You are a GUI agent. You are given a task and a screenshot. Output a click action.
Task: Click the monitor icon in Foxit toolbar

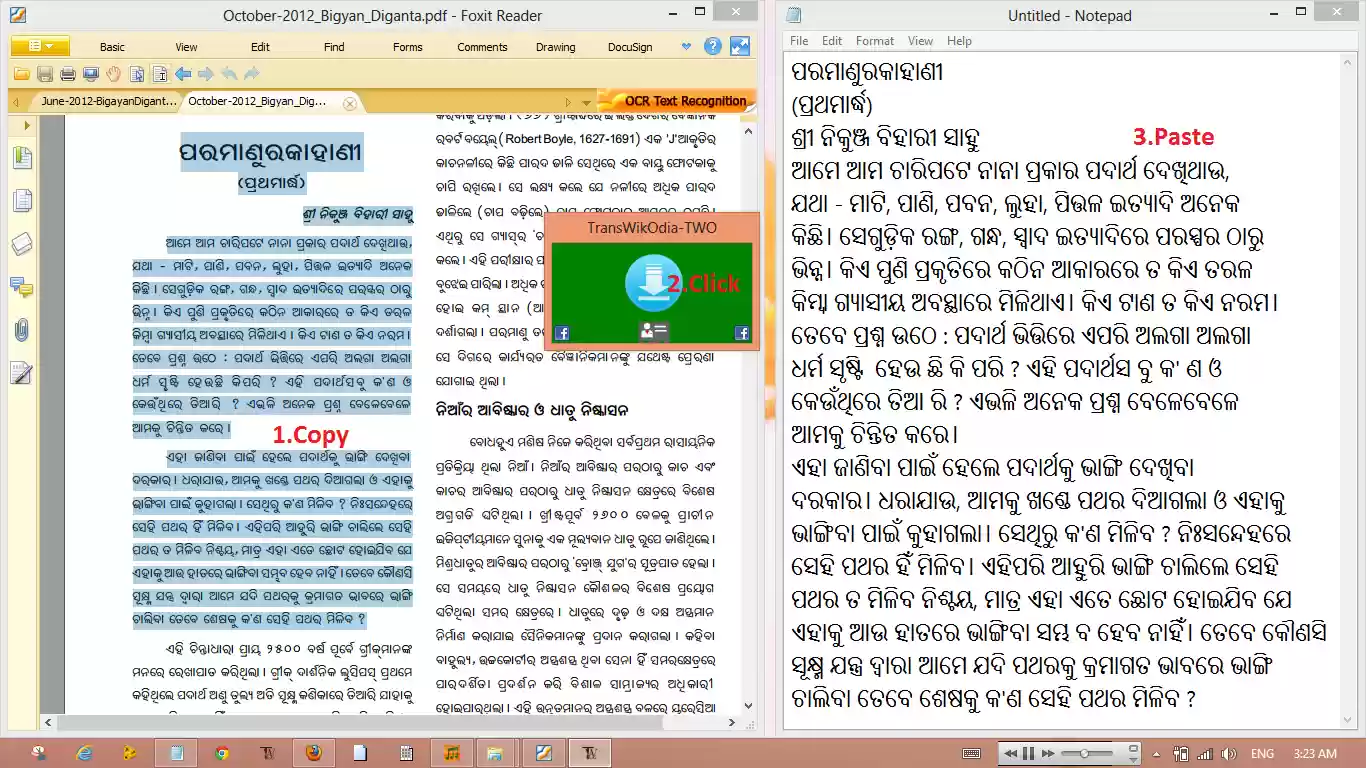[x=90, y=74]
